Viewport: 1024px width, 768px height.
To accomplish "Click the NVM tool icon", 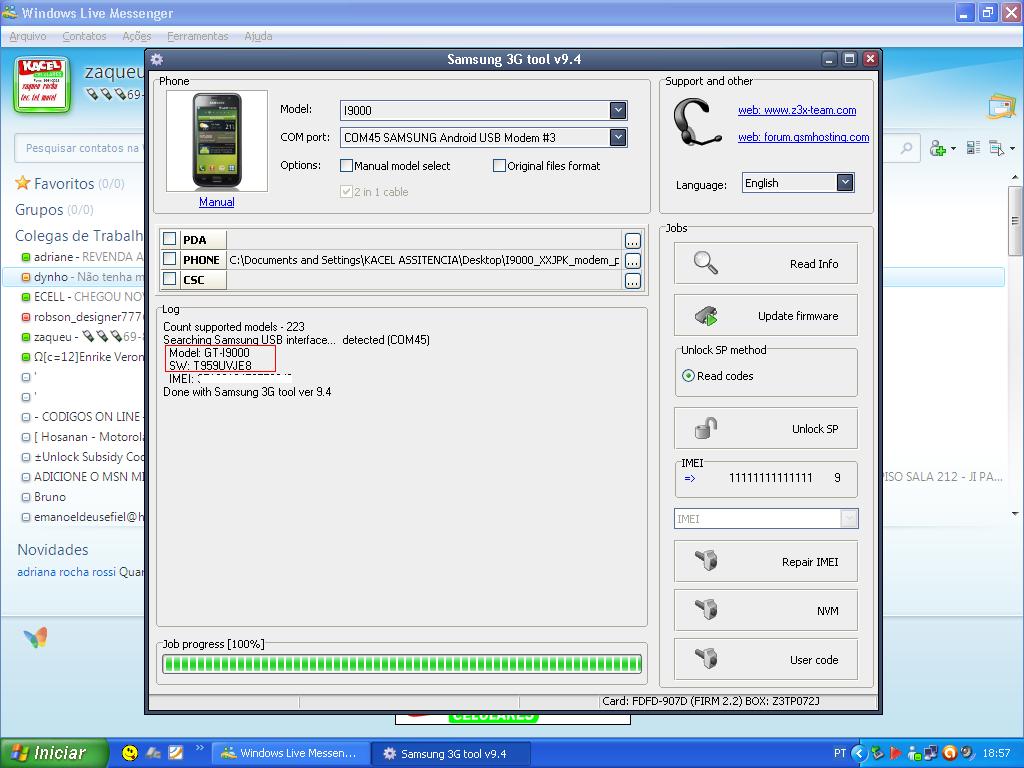I will click(706, 609).
